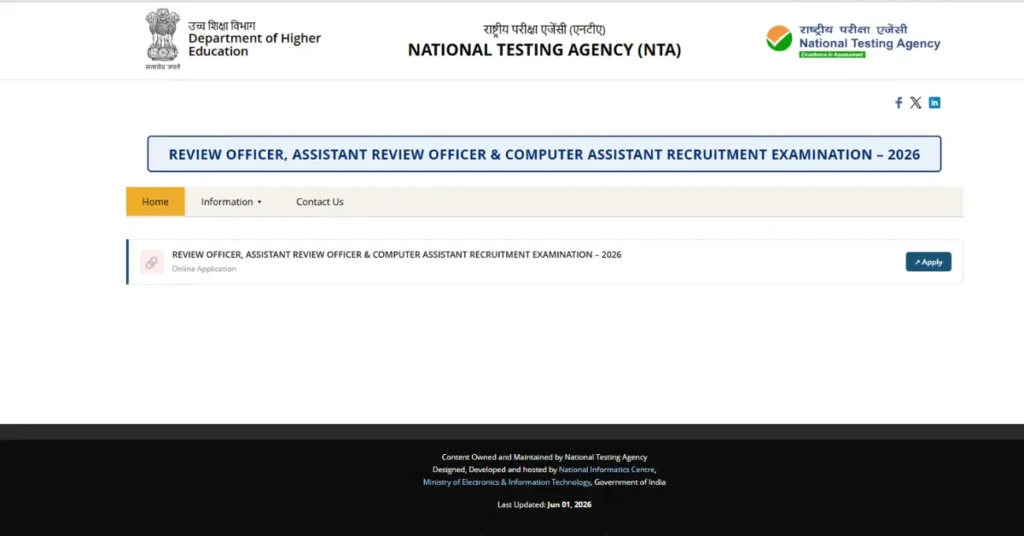Open the National Informatics Centre link
The width and height of the screenshot is (1024, 536).
click(x=606, y=469)
